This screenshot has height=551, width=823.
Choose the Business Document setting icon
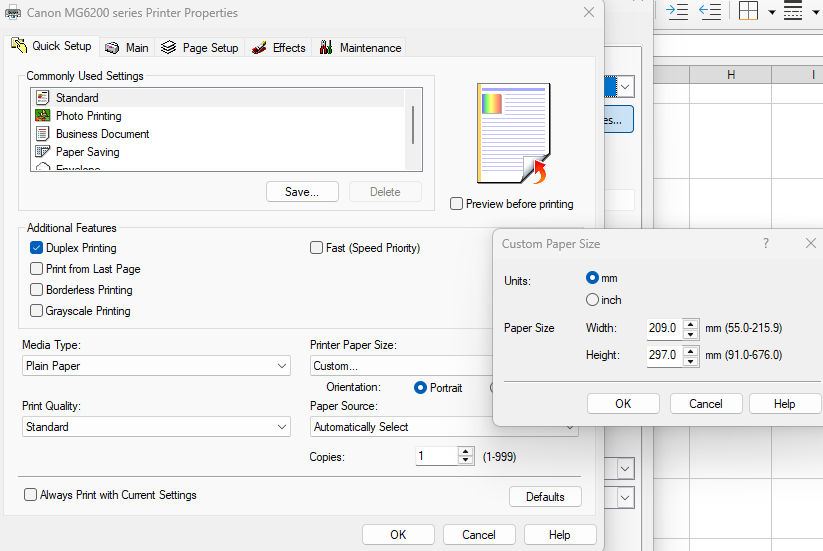click(42, 134)
